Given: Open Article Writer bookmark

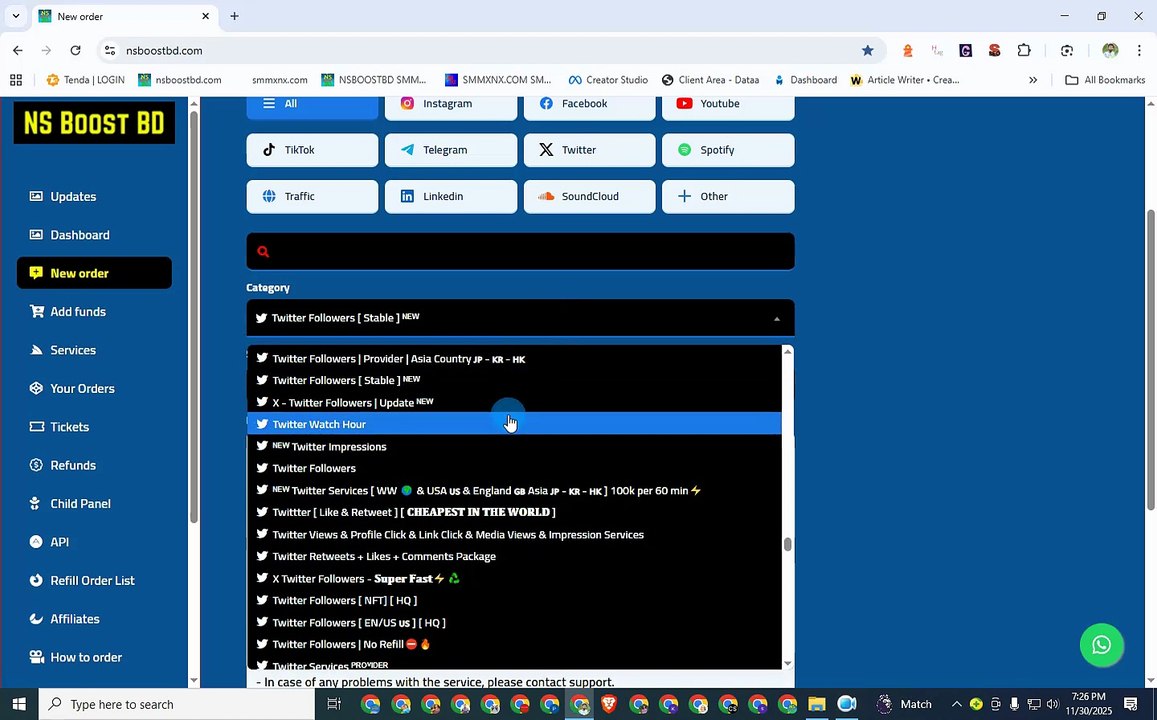Looking at the screenshot, I should tap(905, 80).
